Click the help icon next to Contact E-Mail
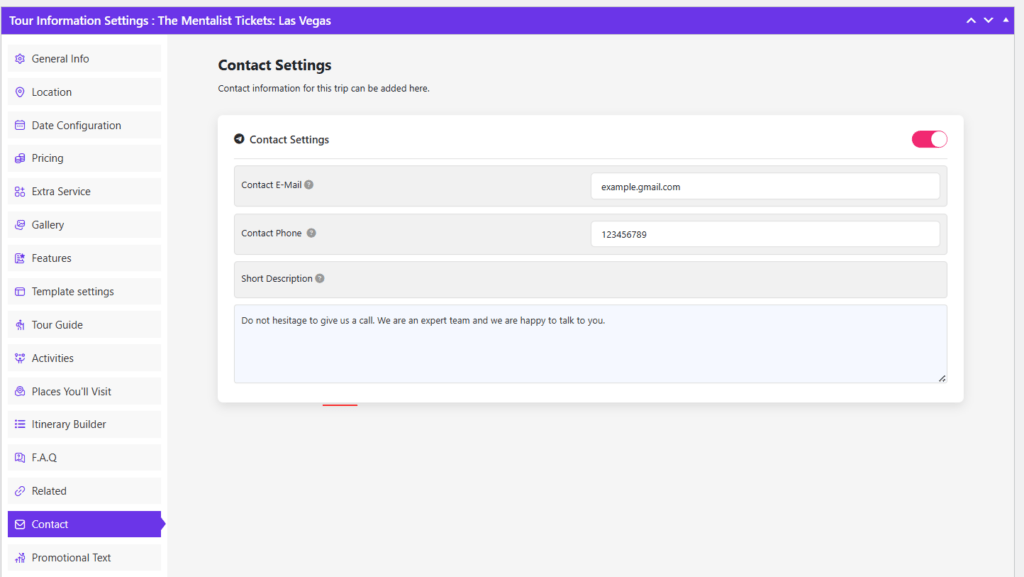This screenshot has width=1024, height=577. click(x=307, y=183)
